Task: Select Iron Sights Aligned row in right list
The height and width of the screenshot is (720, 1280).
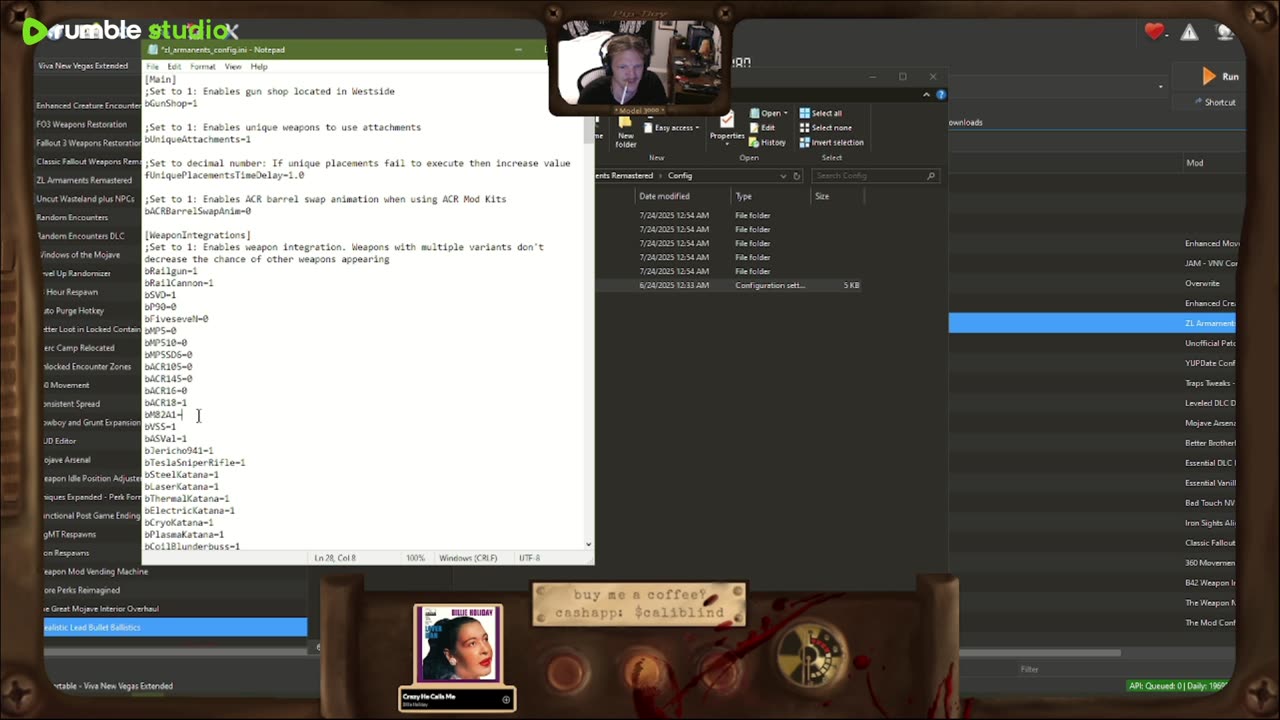Action: click(x=1209, y=523)
